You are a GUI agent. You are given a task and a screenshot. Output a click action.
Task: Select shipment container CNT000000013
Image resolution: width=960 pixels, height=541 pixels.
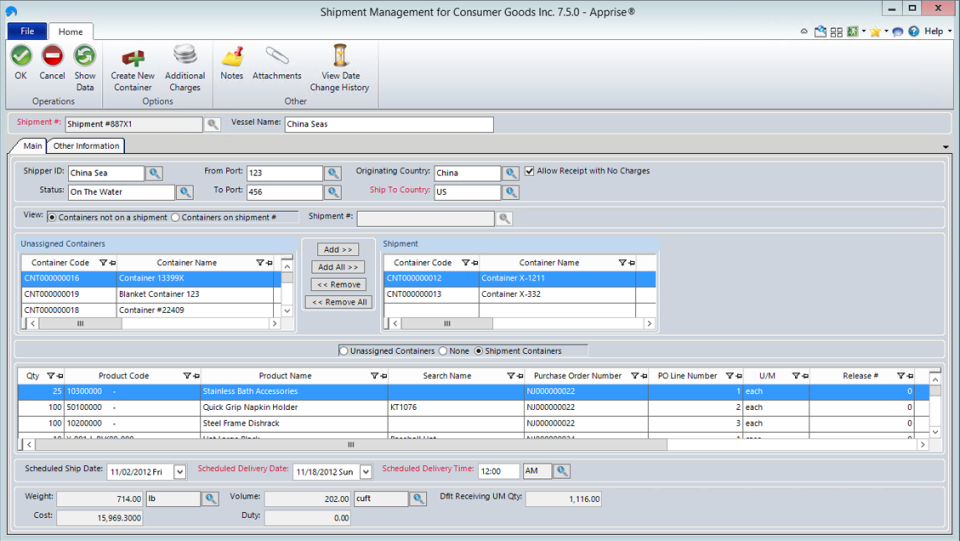(519, 294)
